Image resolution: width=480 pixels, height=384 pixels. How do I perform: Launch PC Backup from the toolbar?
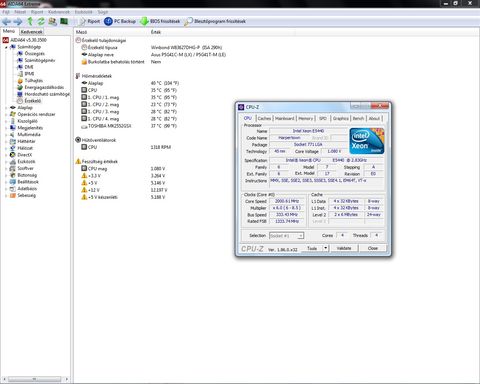120,21
